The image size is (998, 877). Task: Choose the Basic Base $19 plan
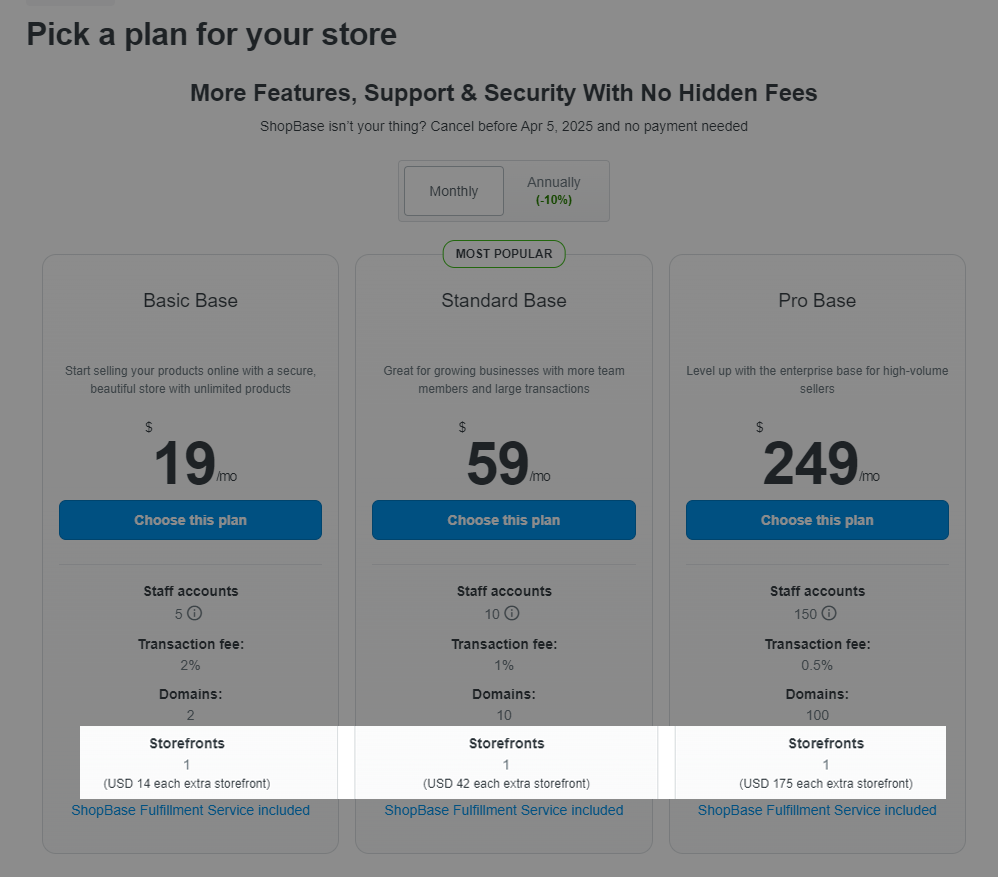point(190,520)
